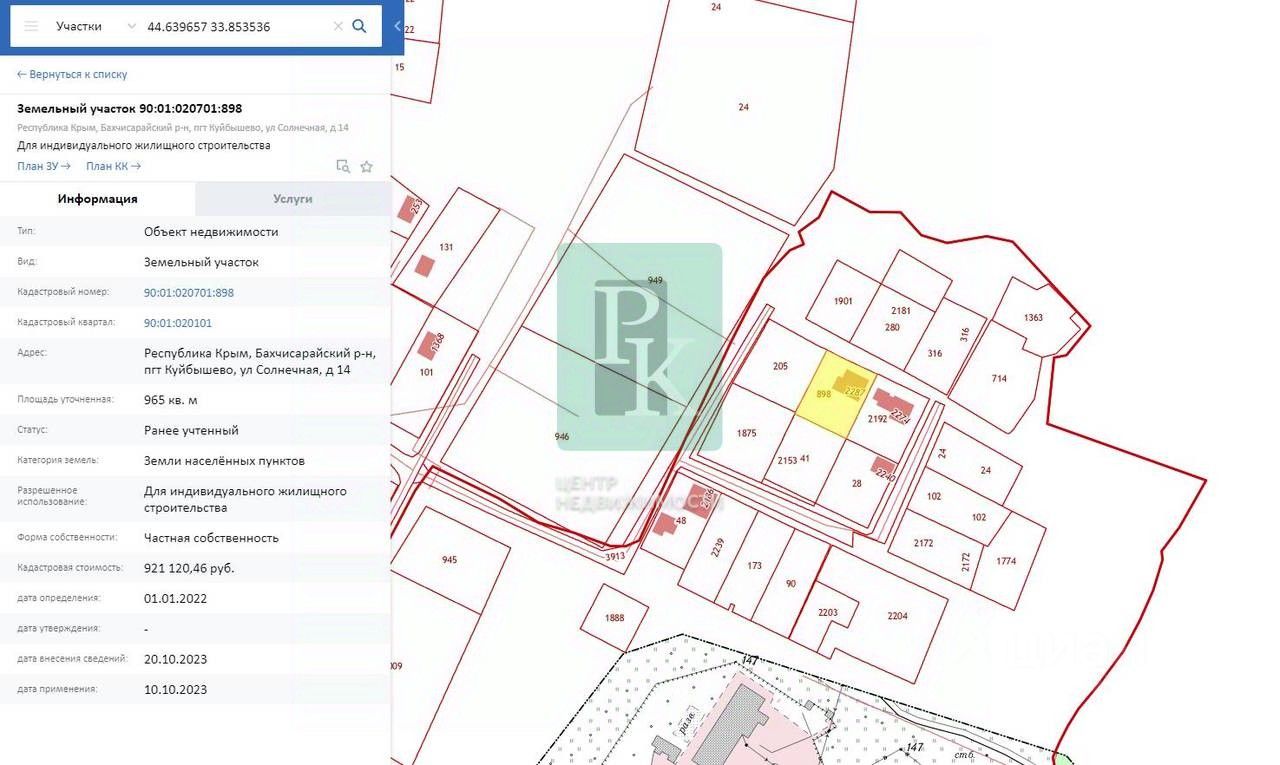Clear the search field with X icon
This screenshot has width=1280, height=765.
click(338, 26)
